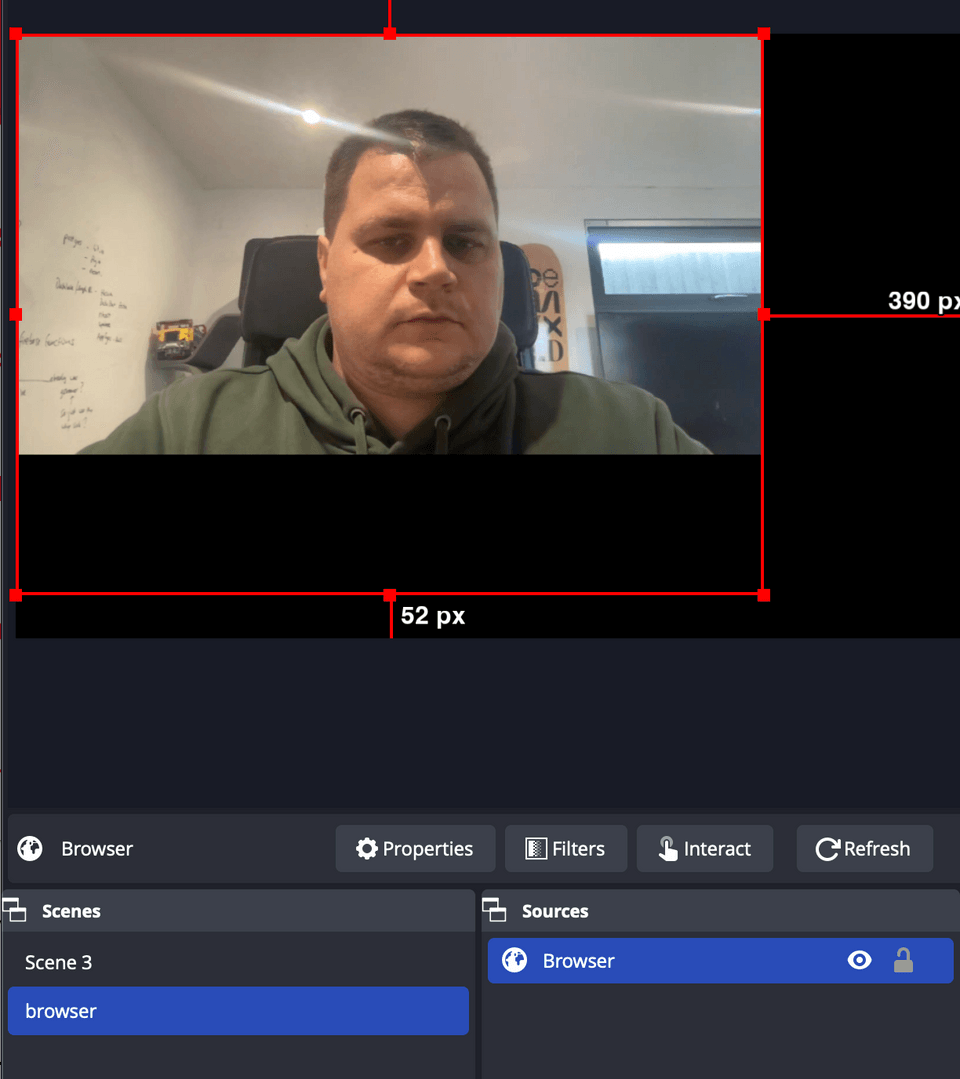960x1079 pixels.
Task: Click the globe icon beside the Properties toolbar
Action: tap(30, 849)
